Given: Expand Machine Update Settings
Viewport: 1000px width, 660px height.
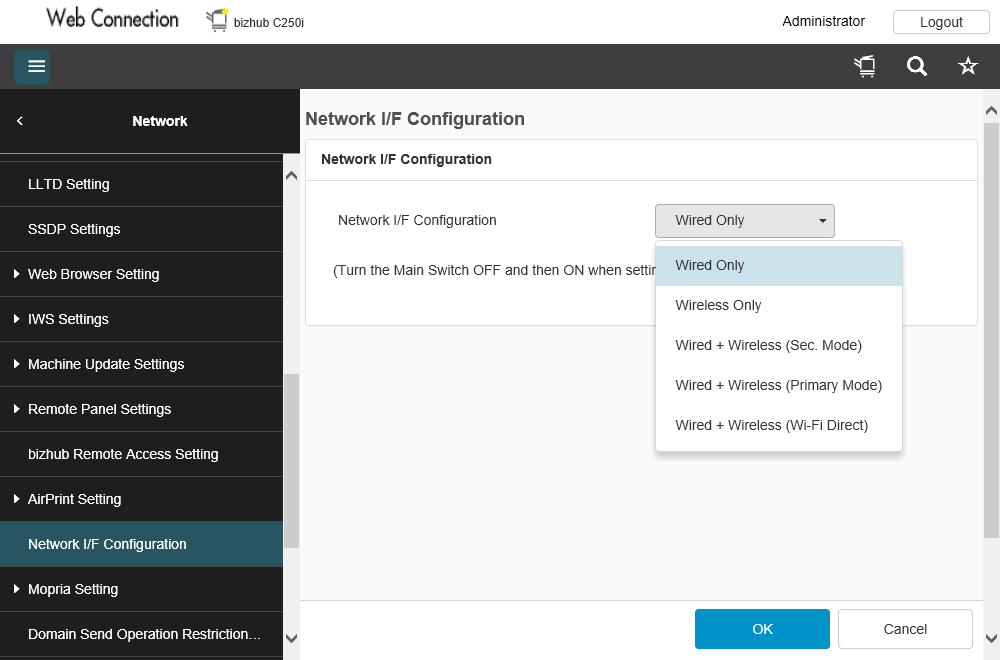Looking at the screenshot, I should [105, 364].
